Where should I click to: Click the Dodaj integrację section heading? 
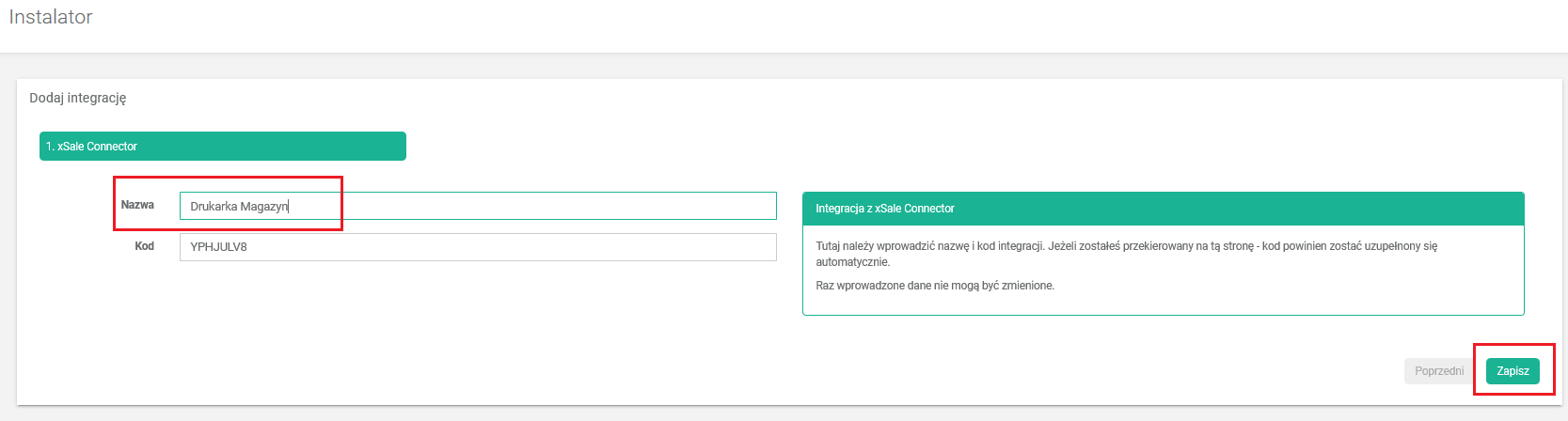(x=78, y=98)
